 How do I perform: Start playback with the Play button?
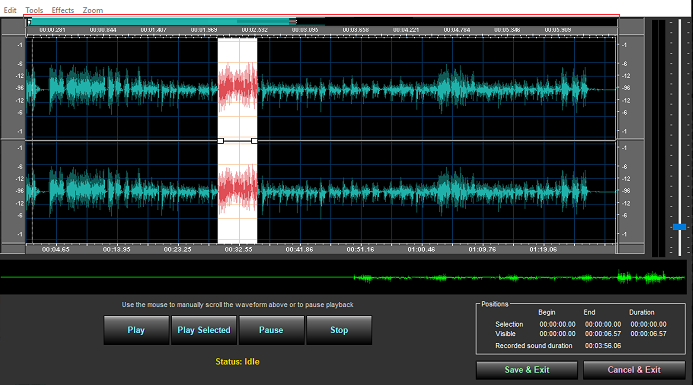136,330
